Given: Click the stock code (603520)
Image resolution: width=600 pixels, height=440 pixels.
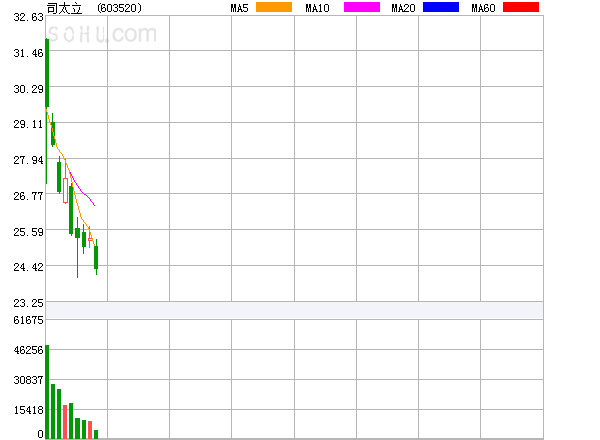Looking at the screenshot, I should click(119, 8).
